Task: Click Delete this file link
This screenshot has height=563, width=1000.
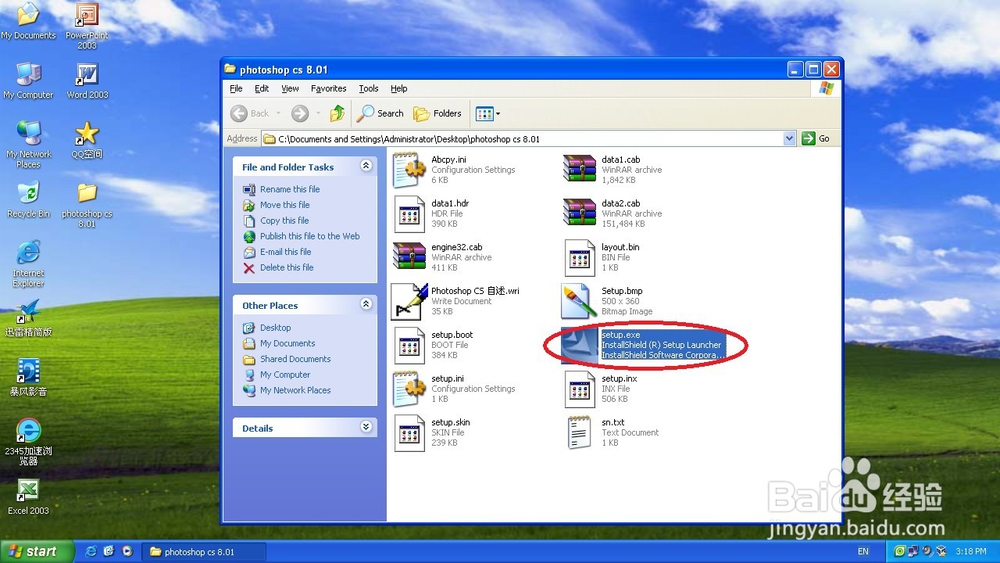Action: [287, 267]
